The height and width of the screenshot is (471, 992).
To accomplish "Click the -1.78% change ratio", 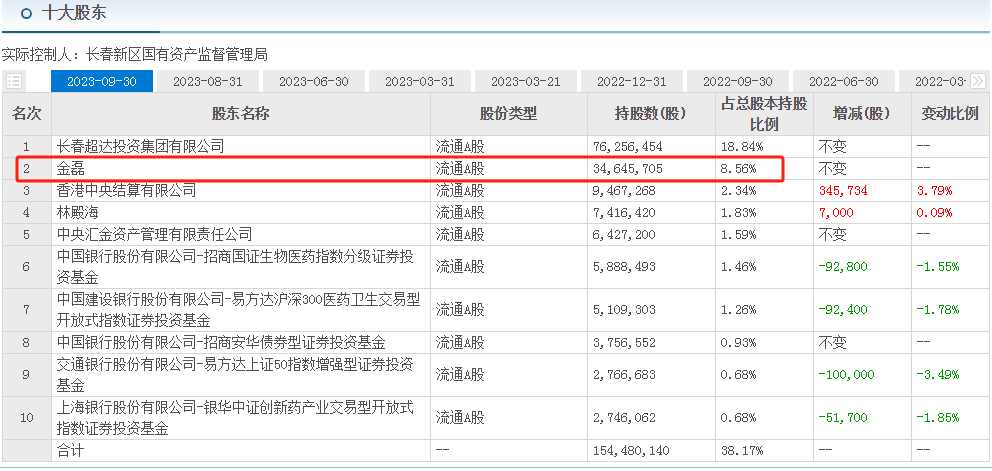I will pyautogui.click(x=938, y=310).
